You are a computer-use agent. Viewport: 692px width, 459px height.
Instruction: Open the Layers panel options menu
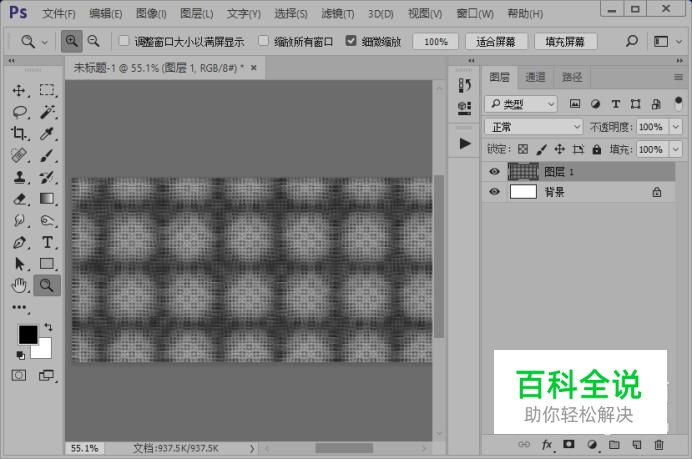[678, 78]
